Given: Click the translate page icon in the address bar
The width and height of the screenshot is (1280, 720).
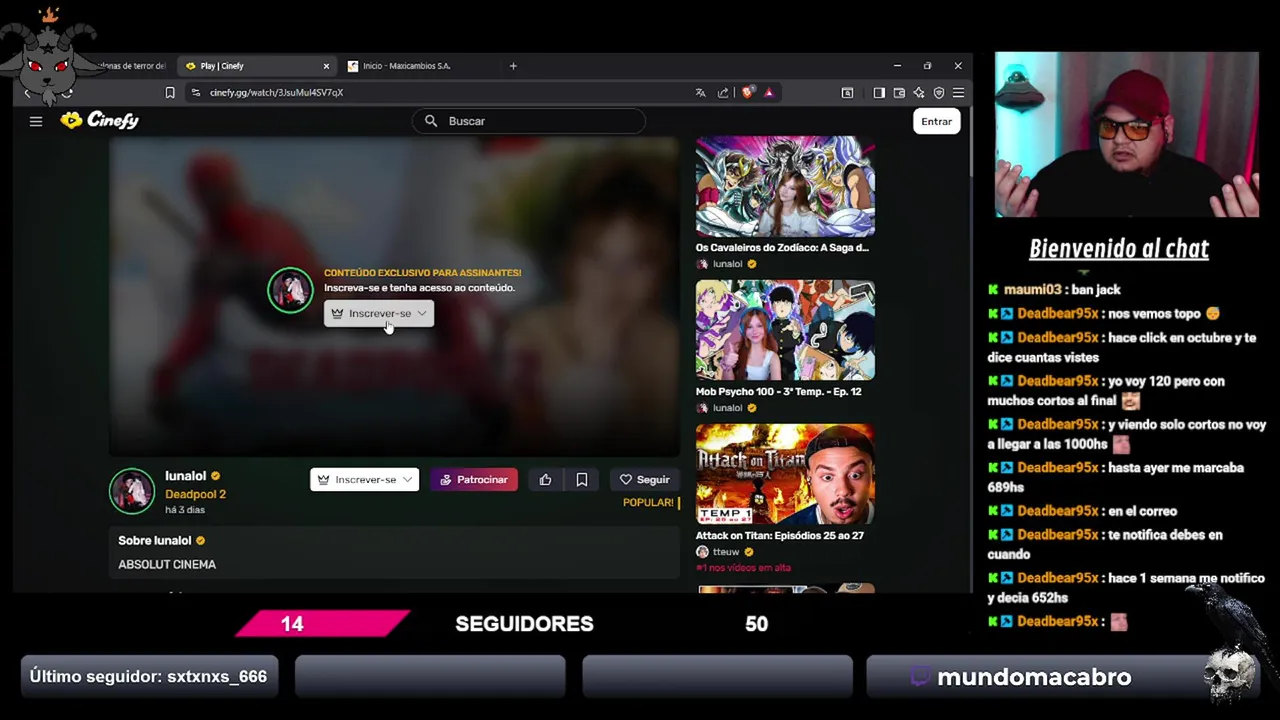Looking at the screenshot, I should coord(700,93).
